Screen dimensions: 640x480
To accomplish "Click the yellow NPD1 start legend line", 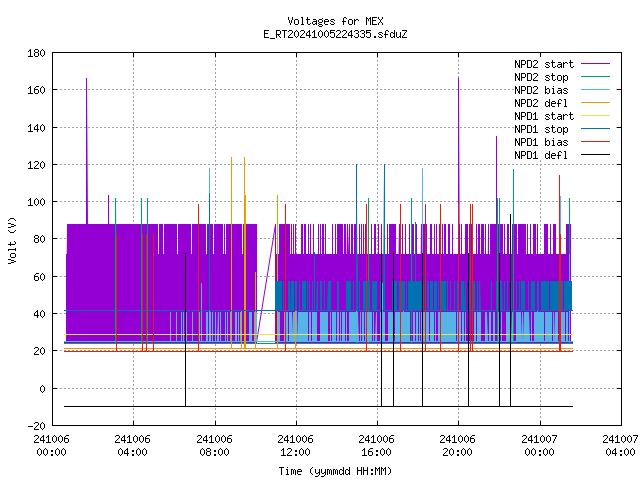I will click(595, 116).
